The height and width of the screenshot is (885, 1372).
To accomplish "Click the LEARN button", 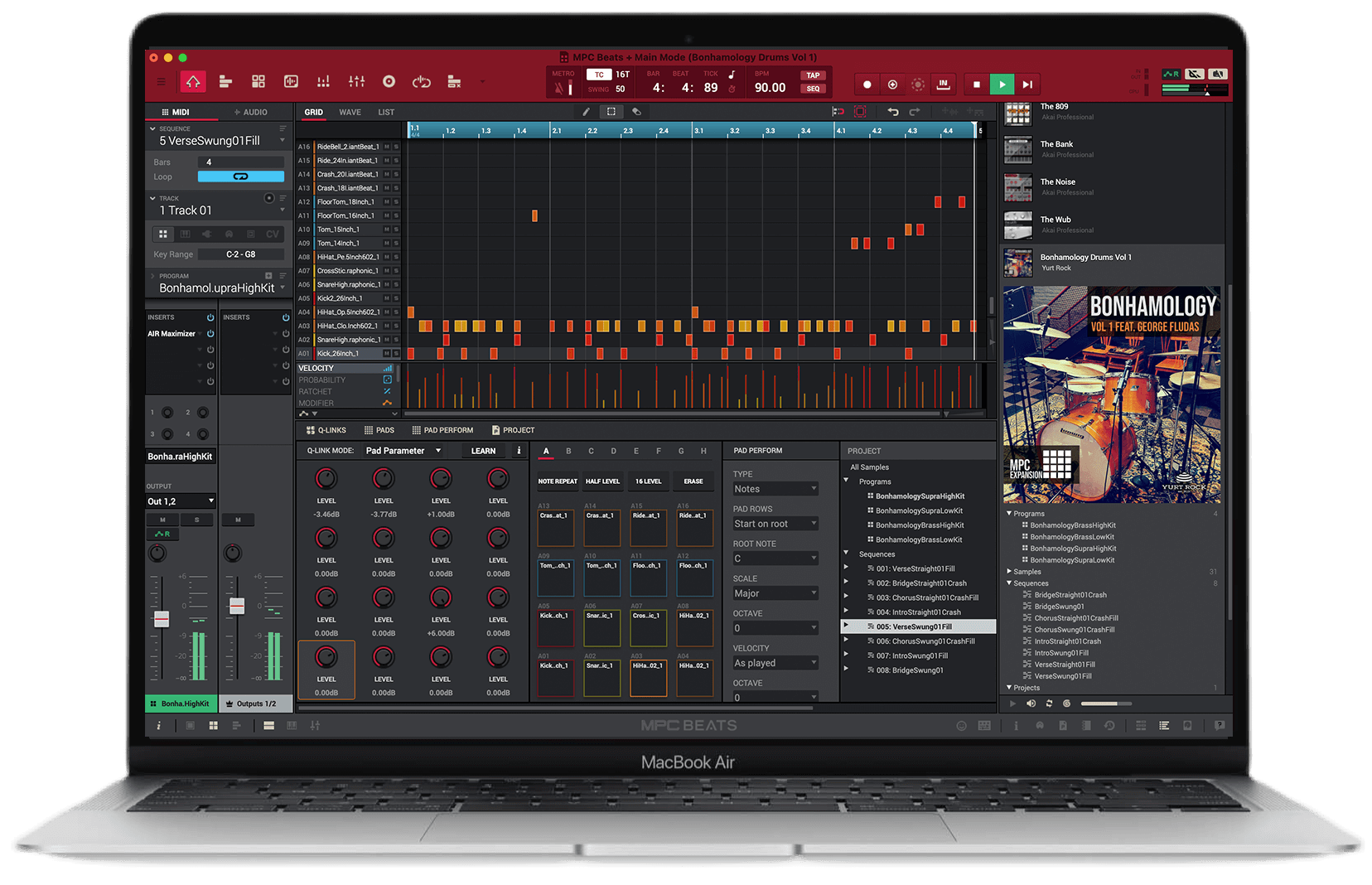I will [x=484, y=451].
